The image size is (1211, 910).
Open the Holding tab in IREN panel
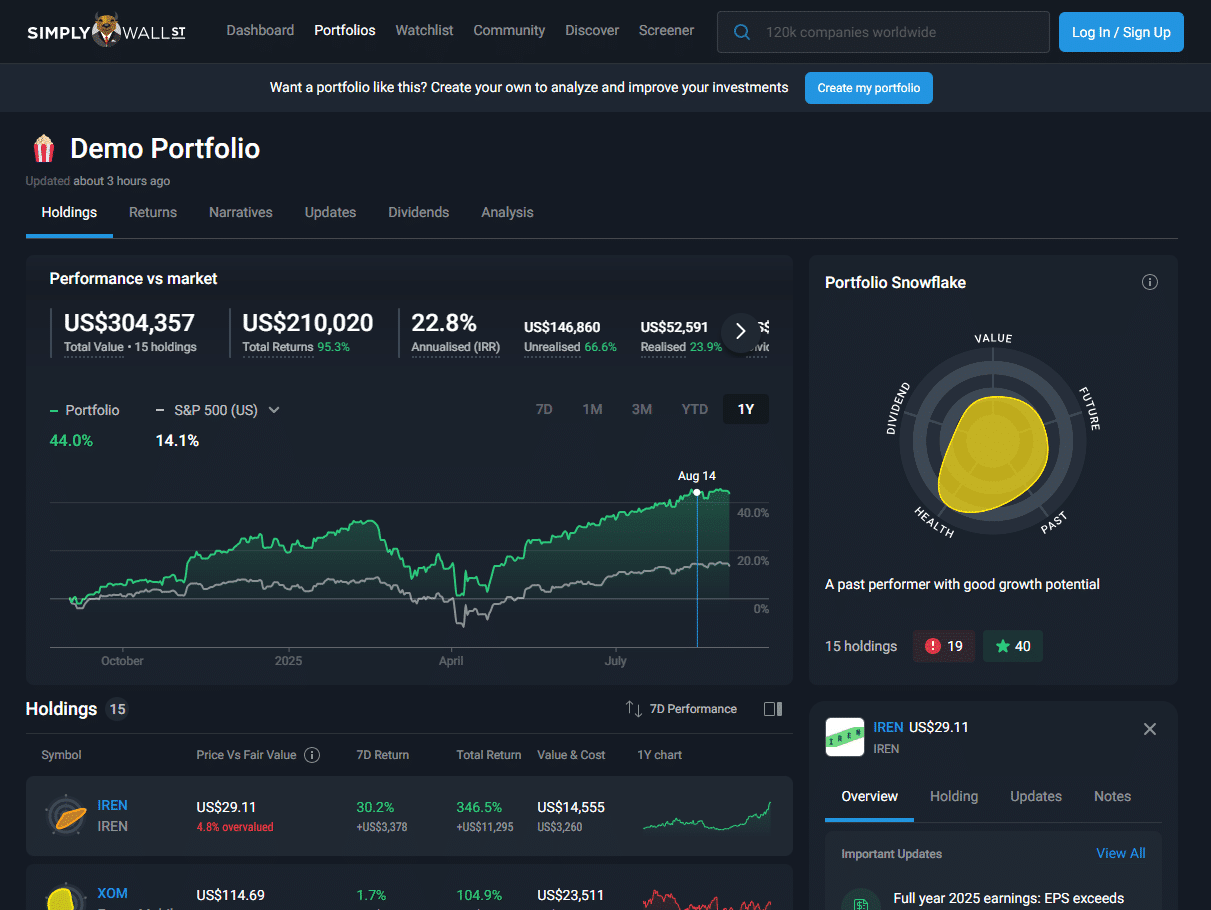click(x=953, y=796)
